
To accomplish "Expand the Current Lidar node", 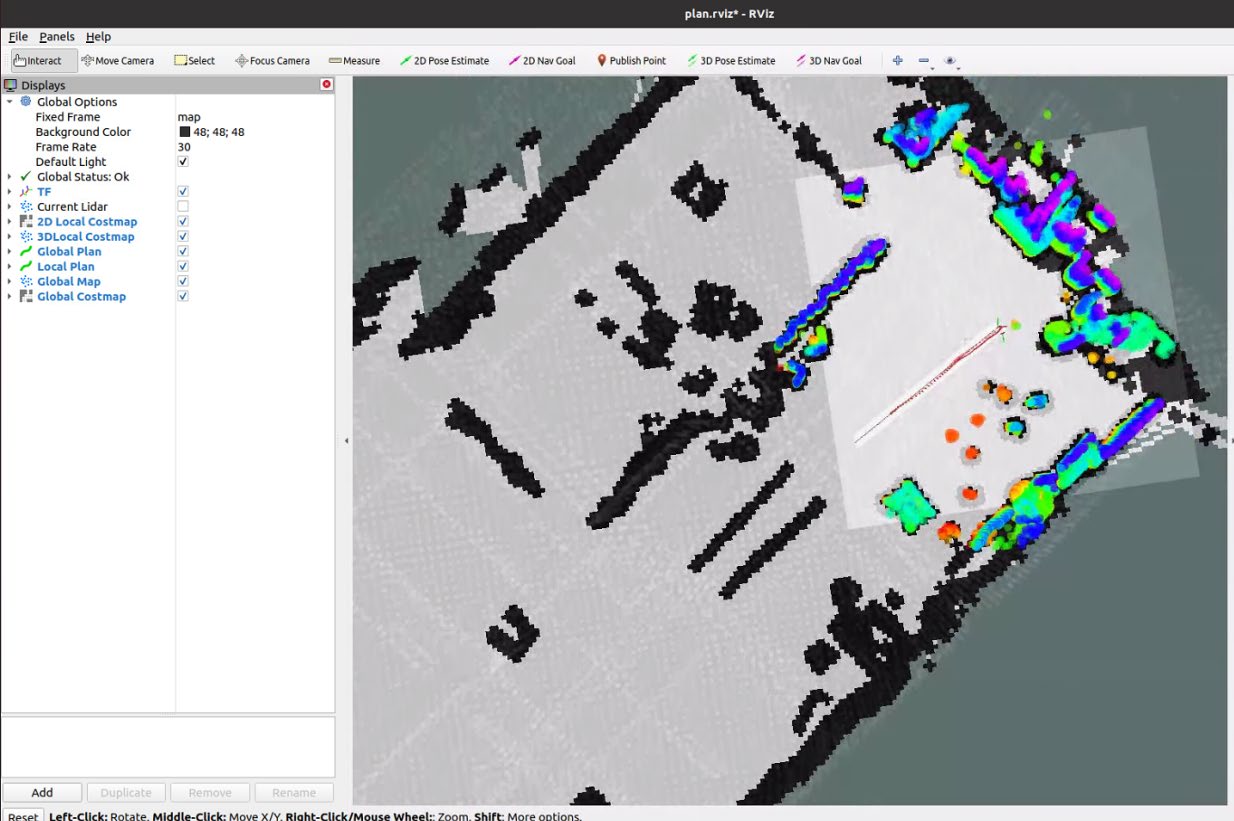I will tap(9, 207).
